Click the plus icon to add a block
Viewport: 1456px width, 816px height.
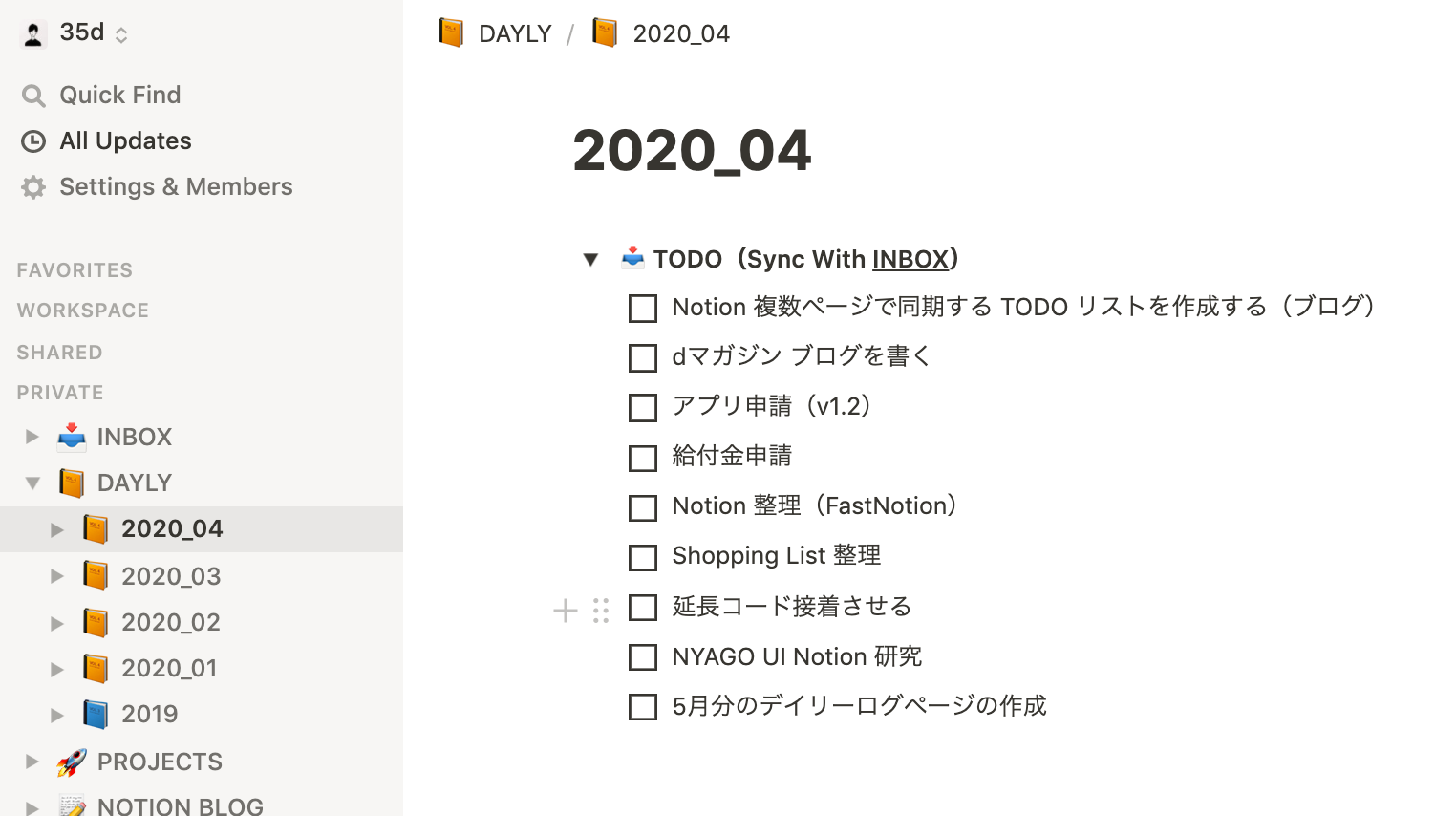566,611
